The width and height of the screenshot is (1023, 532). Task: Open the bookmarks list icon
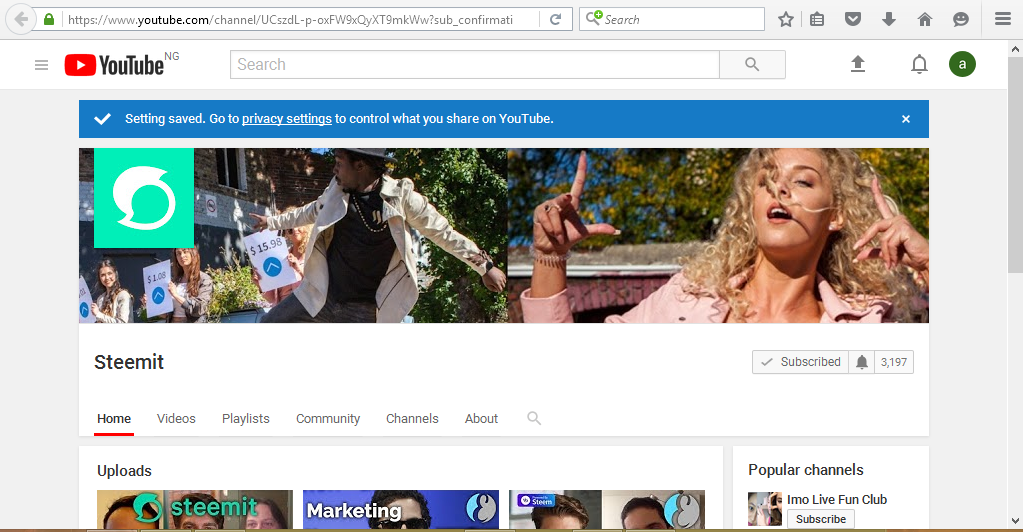tap(817, 20)
